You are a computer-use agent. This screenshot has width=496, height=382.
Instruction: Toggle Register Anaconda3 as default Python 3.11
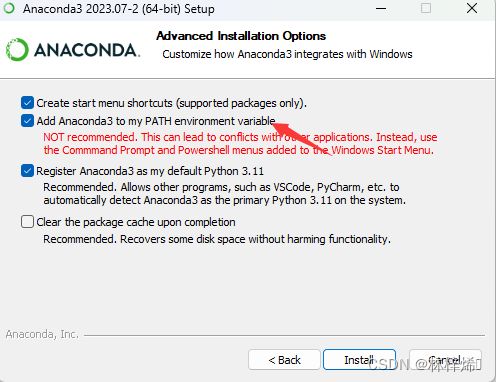(x=27, y=171)
